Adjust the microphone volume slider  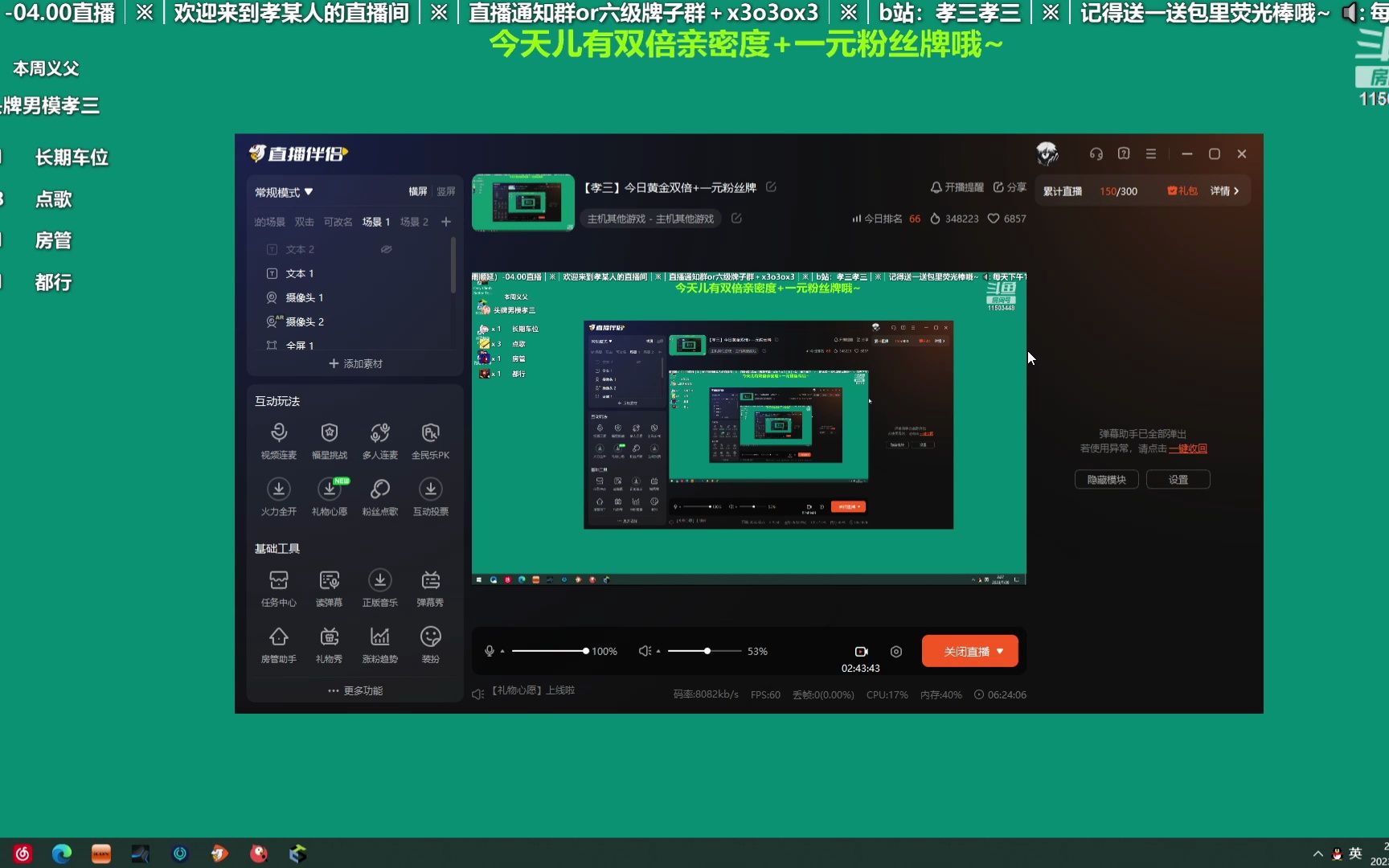[550, 651]
